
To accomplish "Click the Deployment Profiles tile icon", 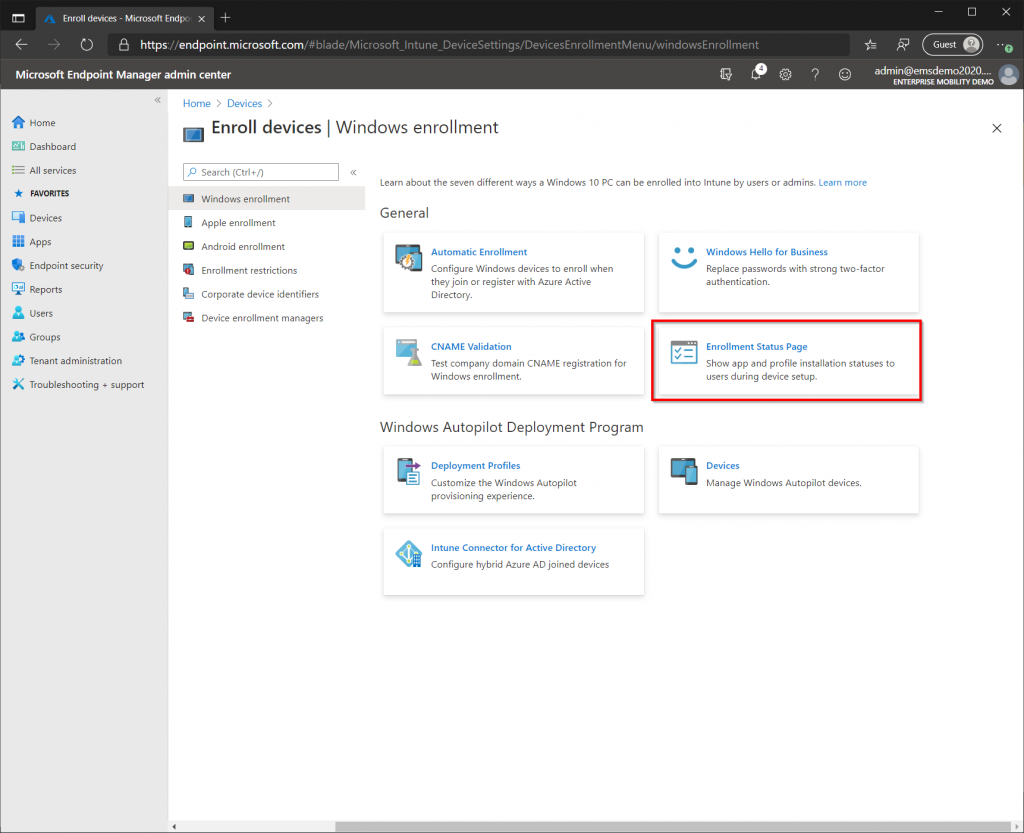I will point(409,471).
